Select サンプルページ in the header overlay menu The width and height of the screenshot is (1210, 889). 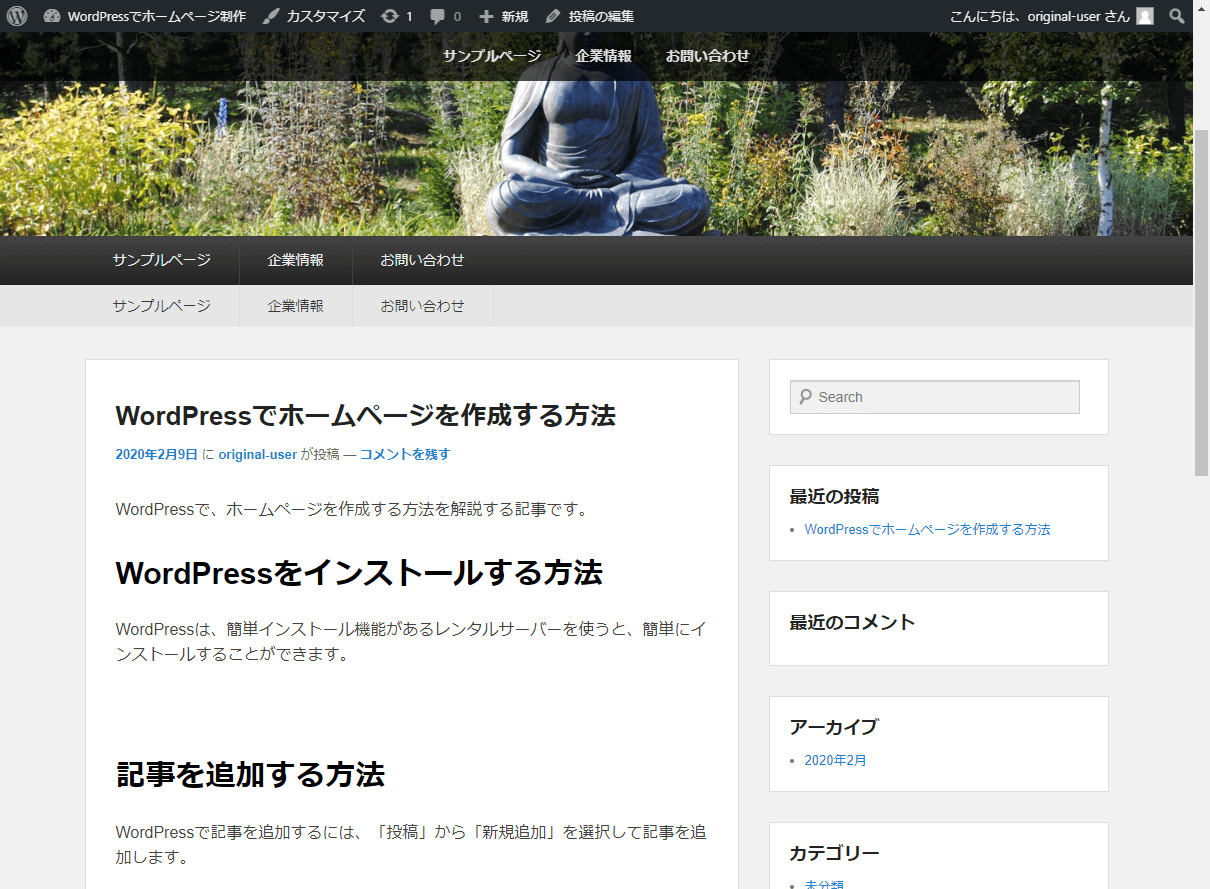coord(492,56)
